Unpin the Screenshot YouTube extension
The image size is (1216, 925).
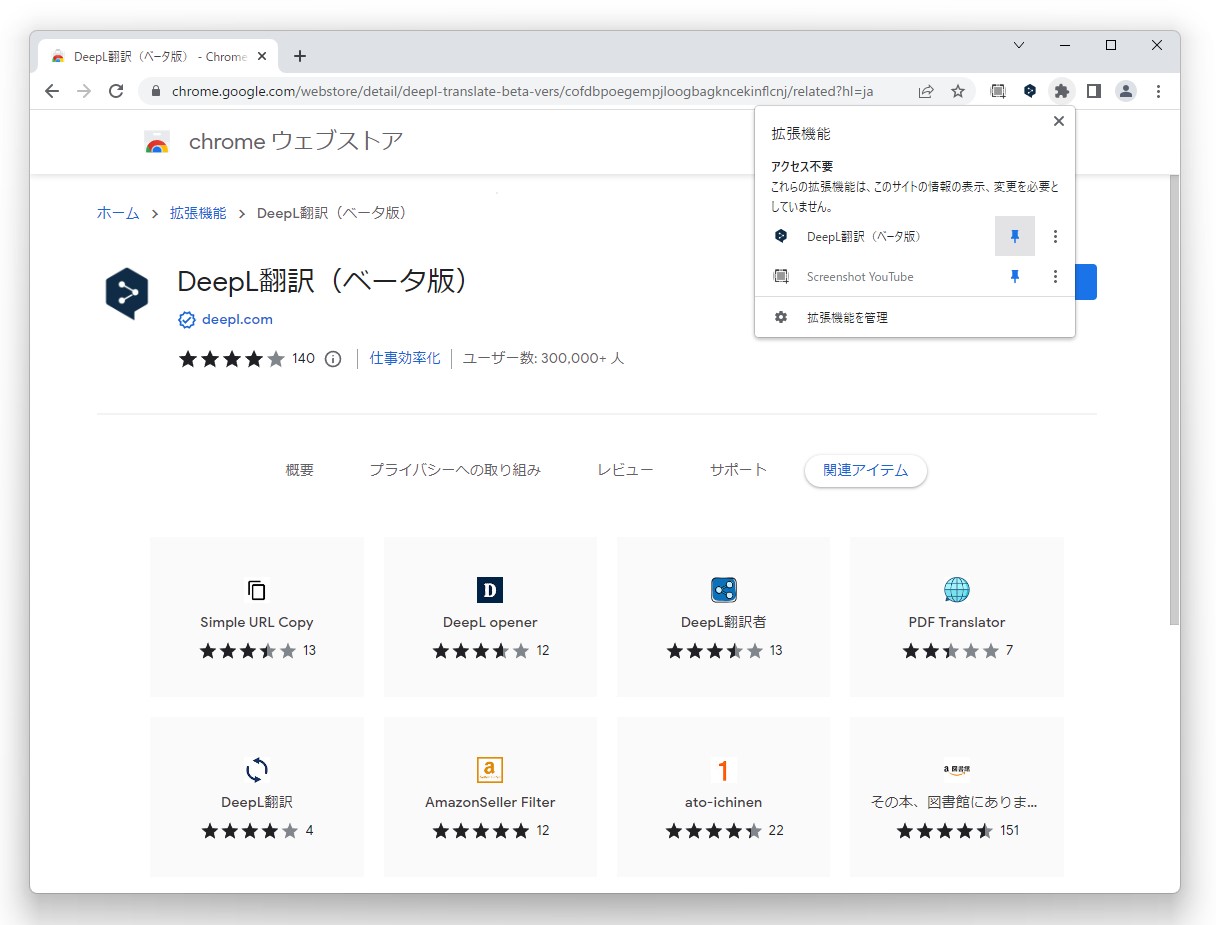tap(1014, 276)
